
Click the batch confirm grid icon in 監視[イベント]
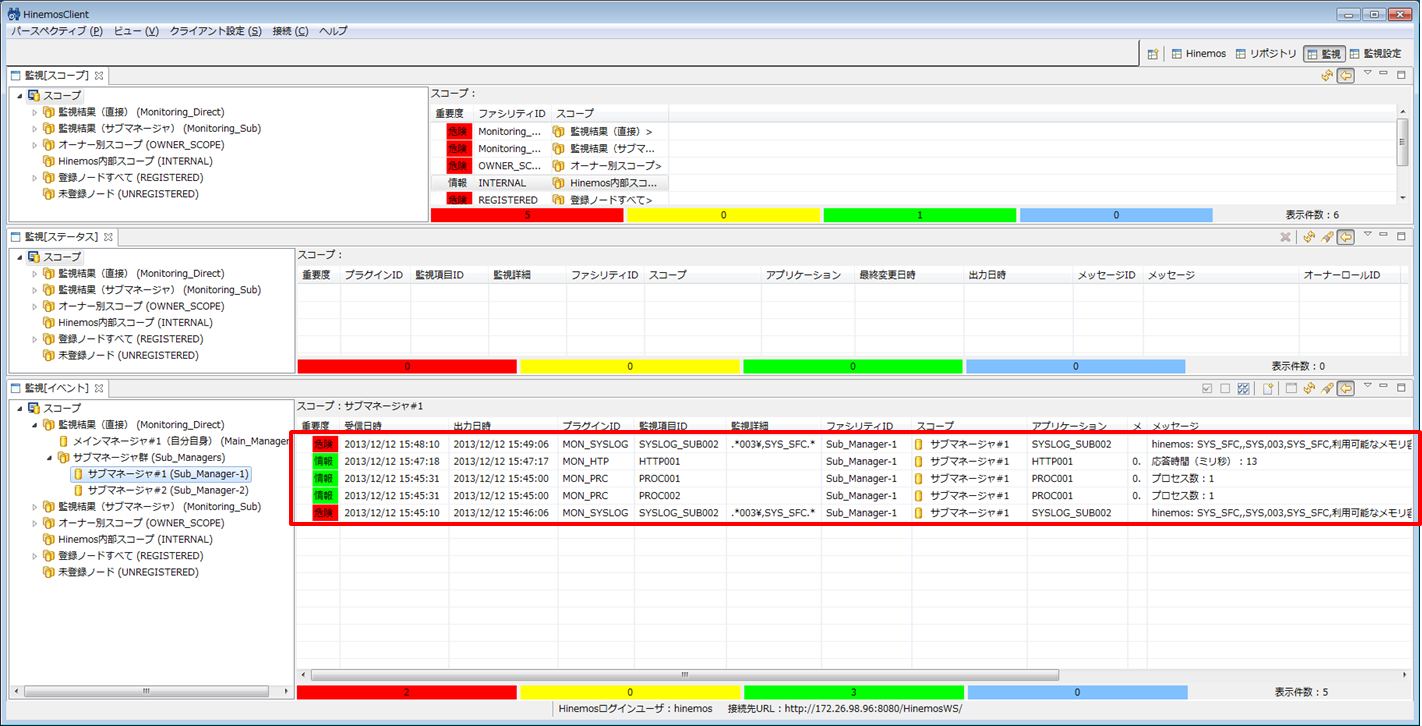click(x=1243, y=388)
